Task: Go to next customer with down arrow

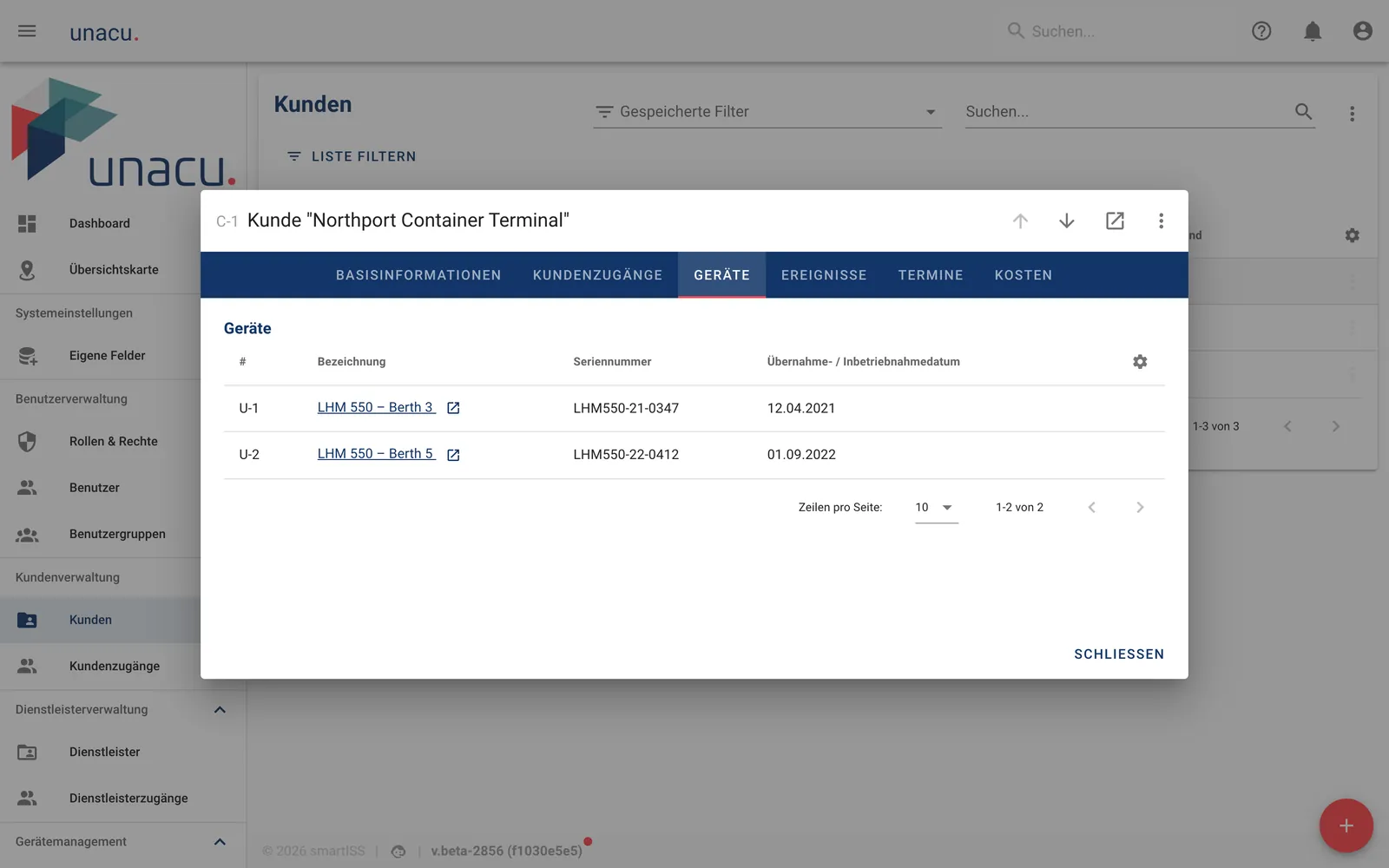Action: click(1067, 220)
